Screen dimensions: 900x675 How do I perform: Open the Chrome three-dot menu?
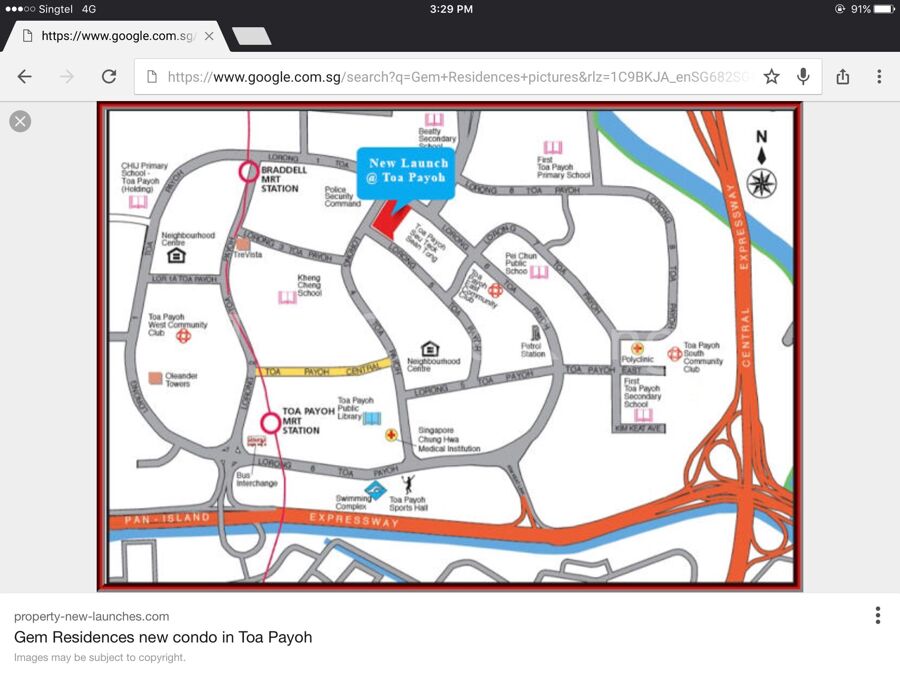tap(879, 77)
